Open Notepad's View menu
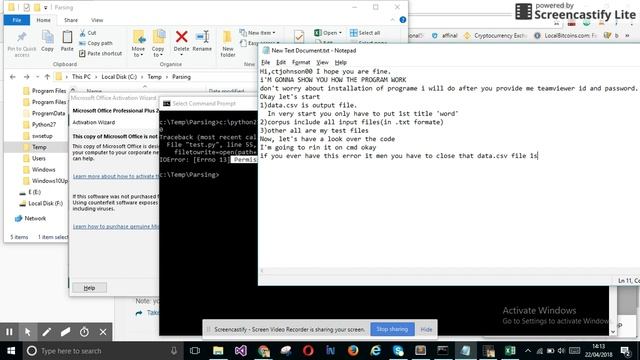 pyautogui.click(x=322, y=62)
